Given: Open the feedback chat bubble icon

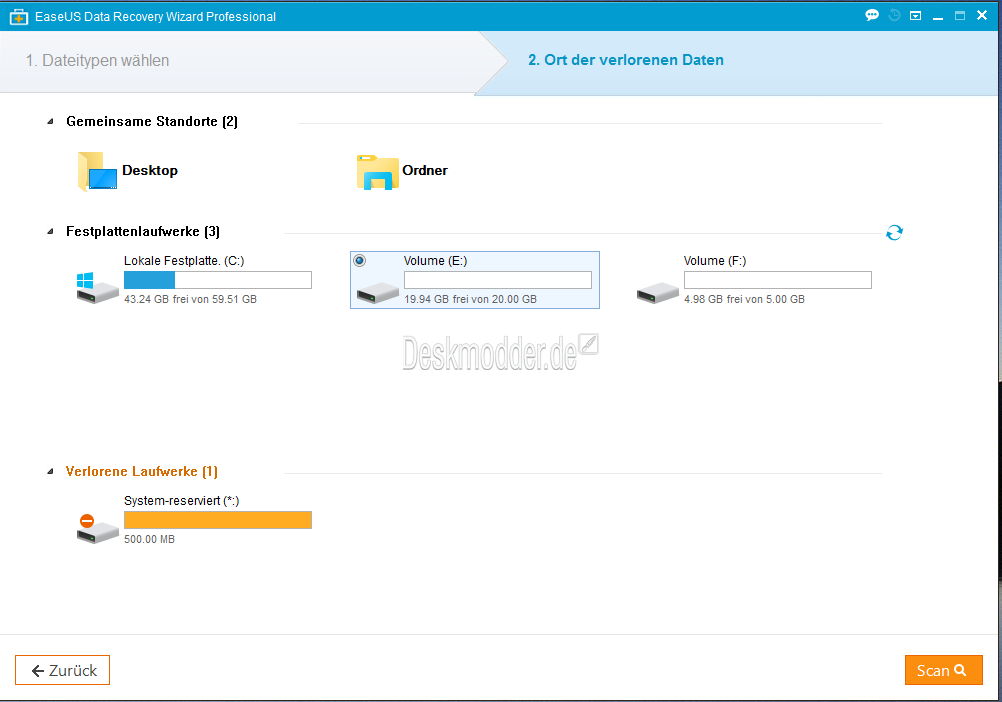Looking at the screenshot, I should (872, 15).
